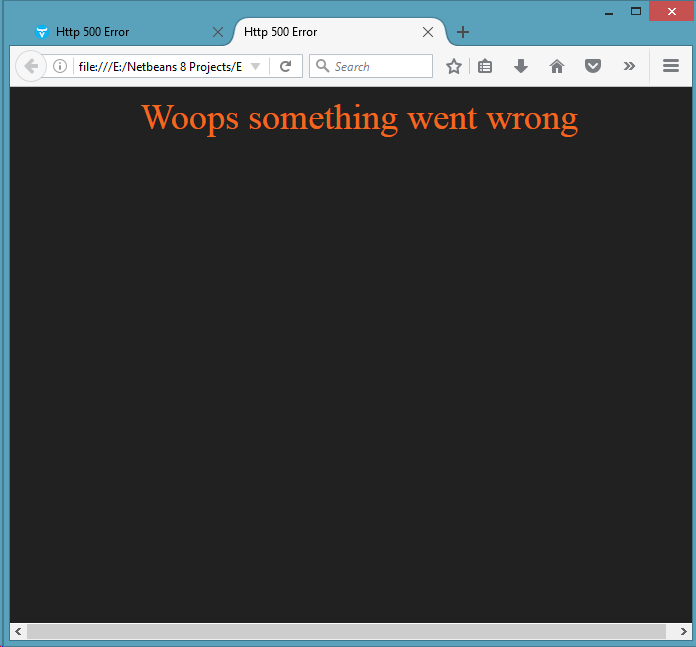The height and width of the screenshot is (647, 696).
Task: Close the active Http 500 Error tab
Action: point(428,32)
